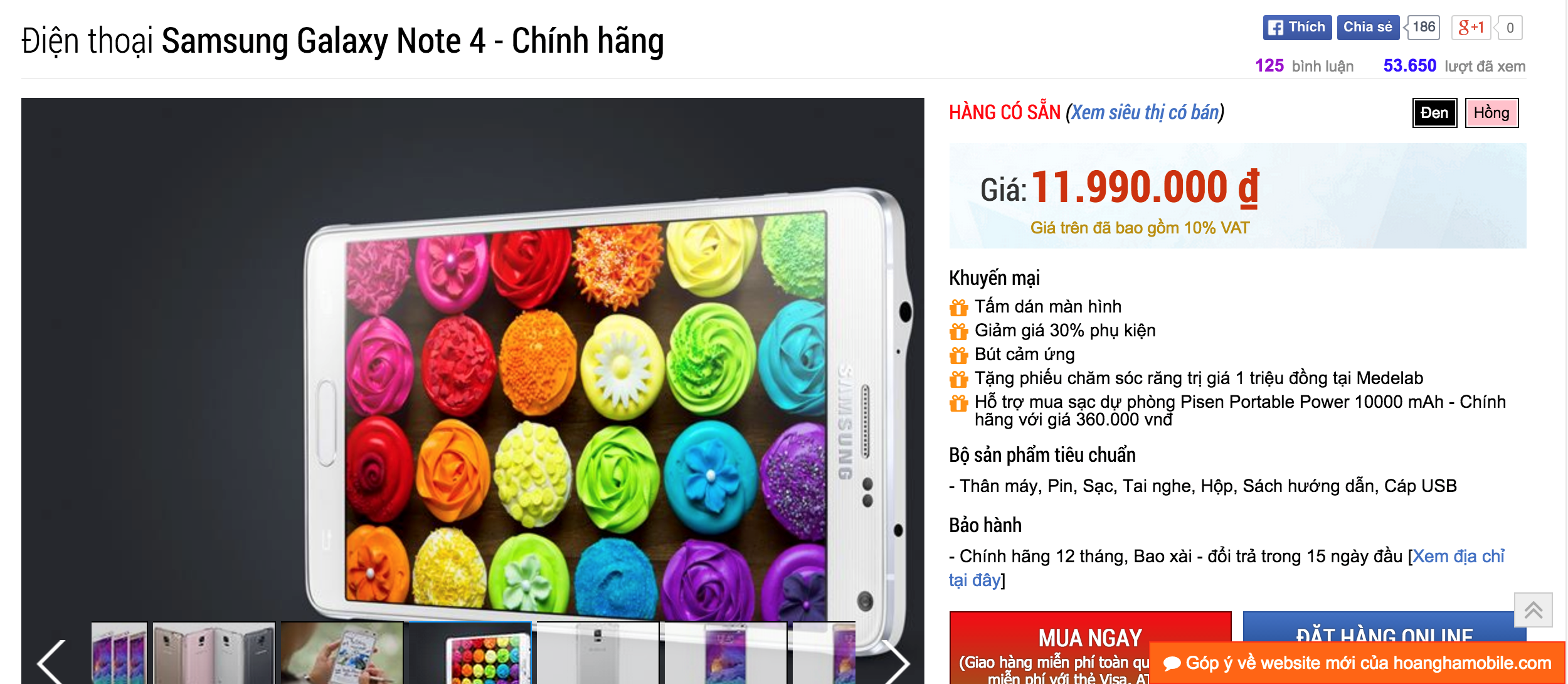Click the back-to-top double chevron icon
This screenshot has width=1568, height=684.
(1533, 610)
